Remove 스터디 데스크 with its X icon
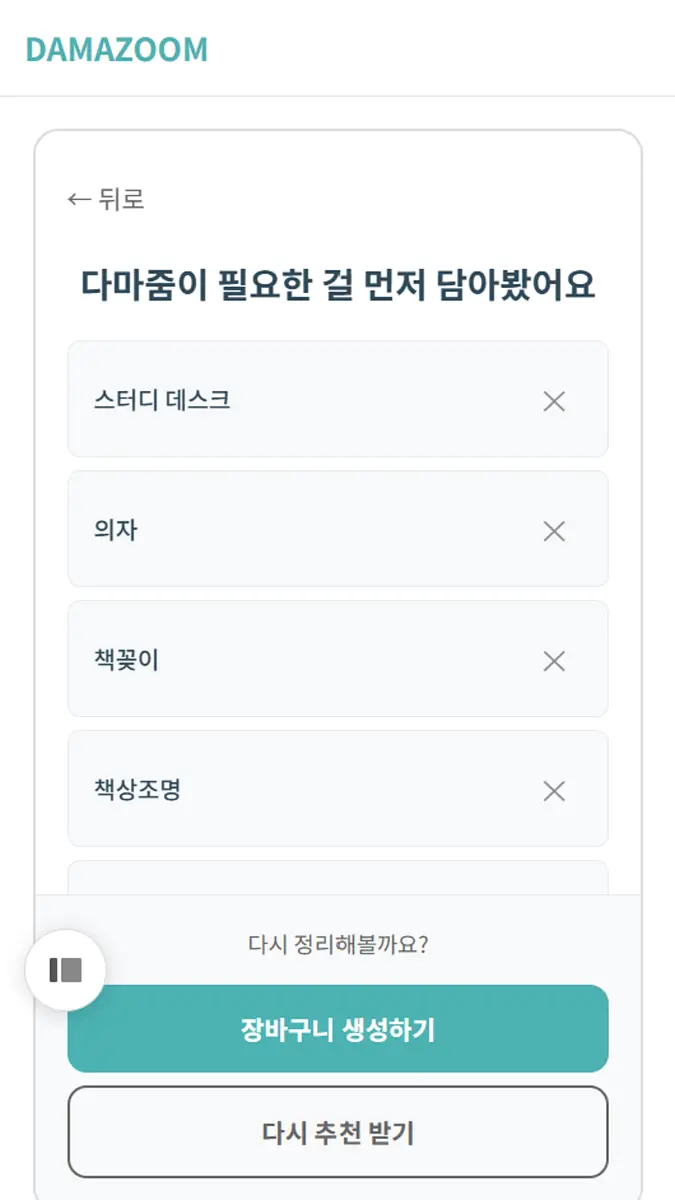 (x=554, y=401)
